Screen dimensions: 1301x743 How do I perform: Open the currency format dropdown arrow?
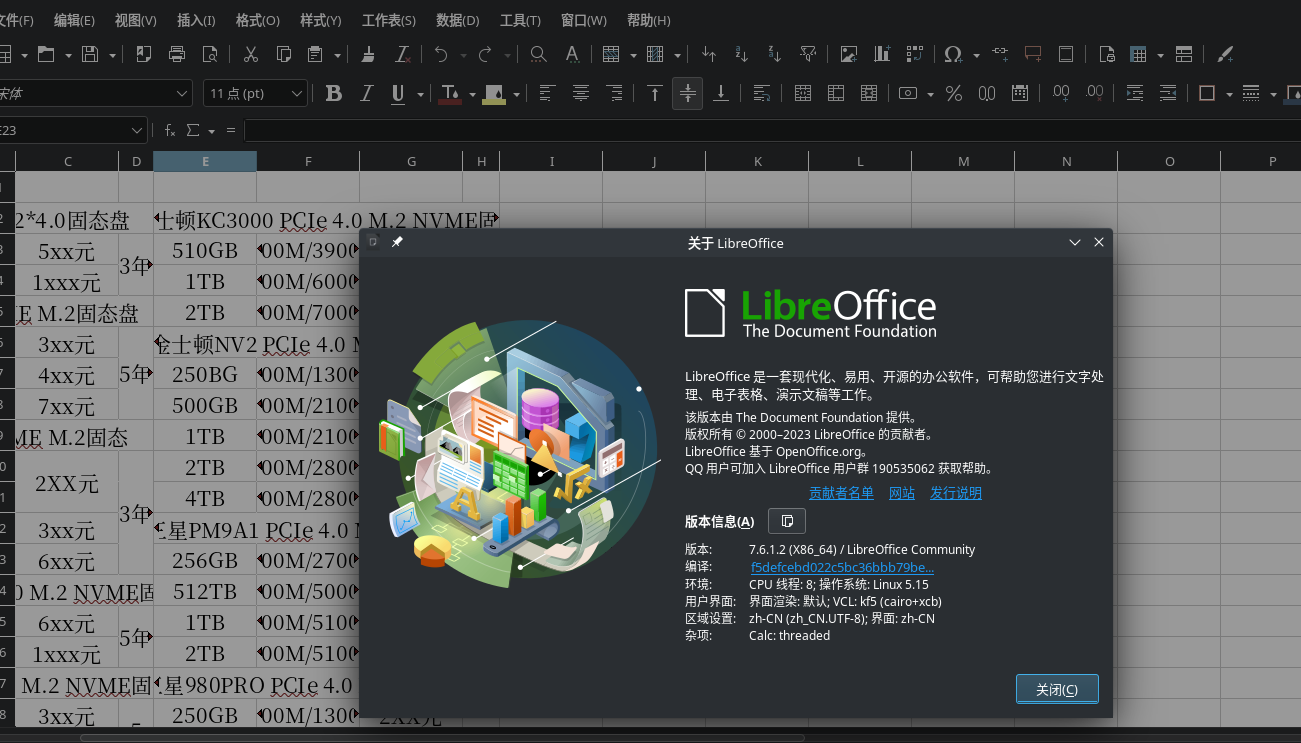click(930, 93)
